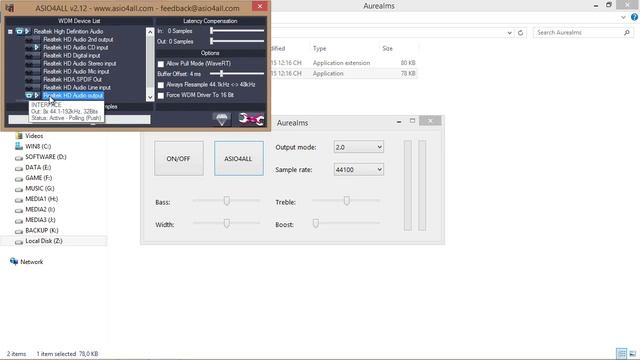
Task: Sort by Size column header
Action: [x=387, y=49]
